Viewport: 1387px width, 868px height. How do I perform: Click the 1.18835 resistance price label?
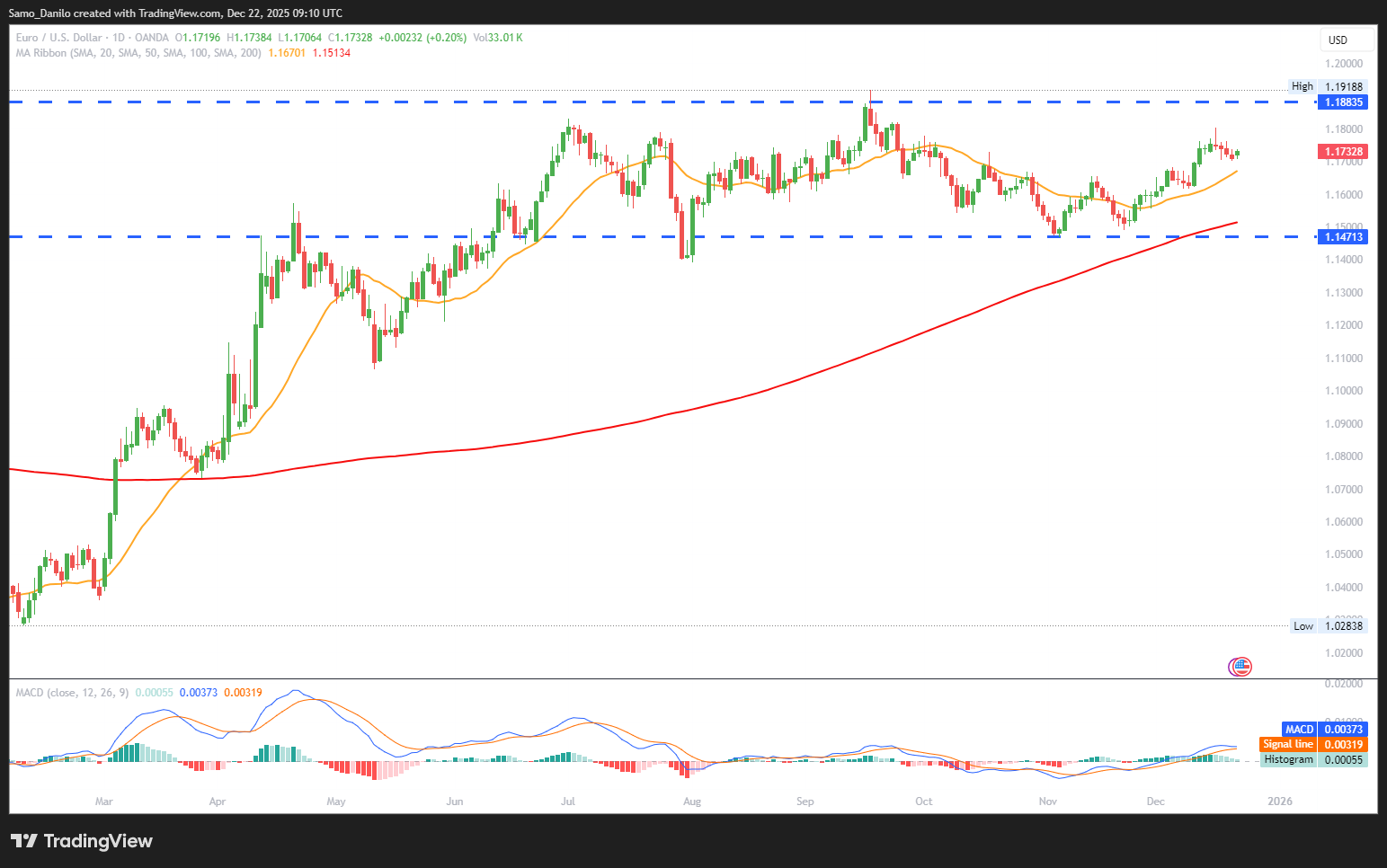(1342, 102)
